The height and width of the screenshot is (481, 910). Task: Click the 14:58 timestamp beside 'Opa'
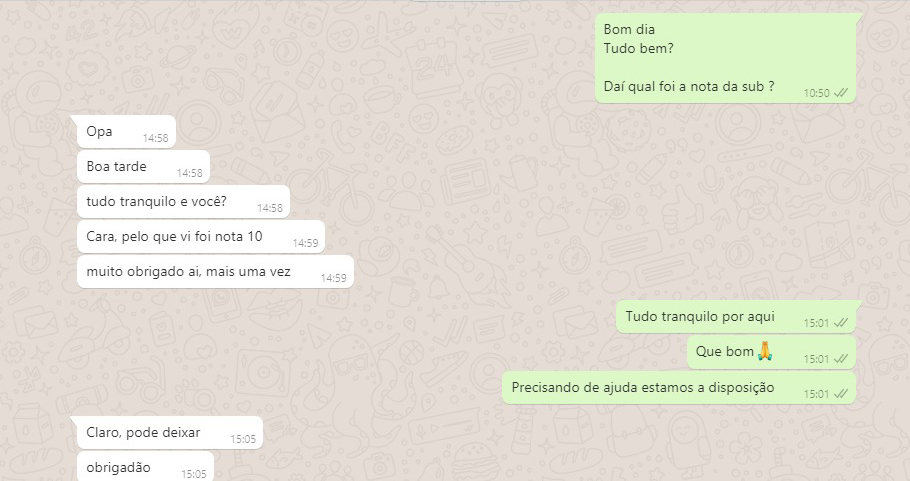tap(156, 138)
